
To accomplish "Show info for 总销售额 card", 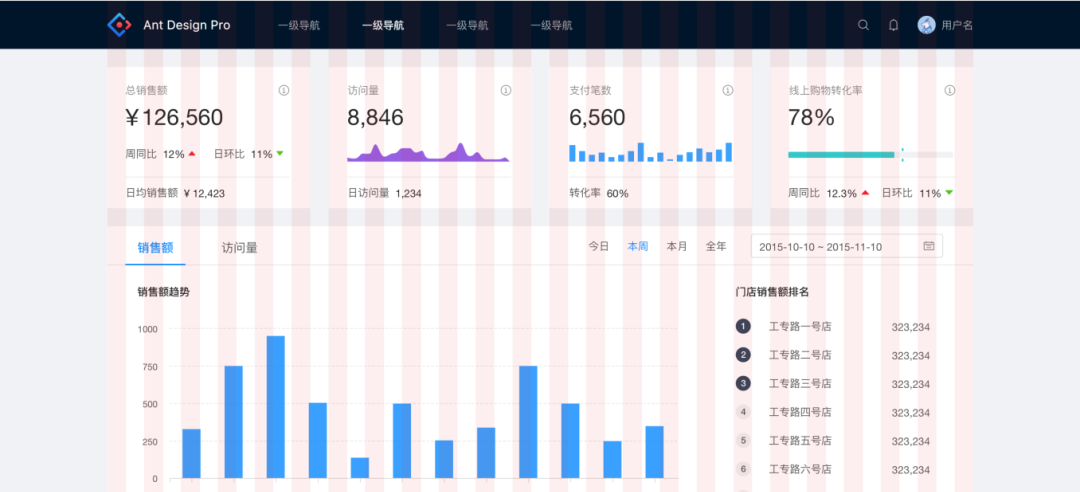I will 284,90.
